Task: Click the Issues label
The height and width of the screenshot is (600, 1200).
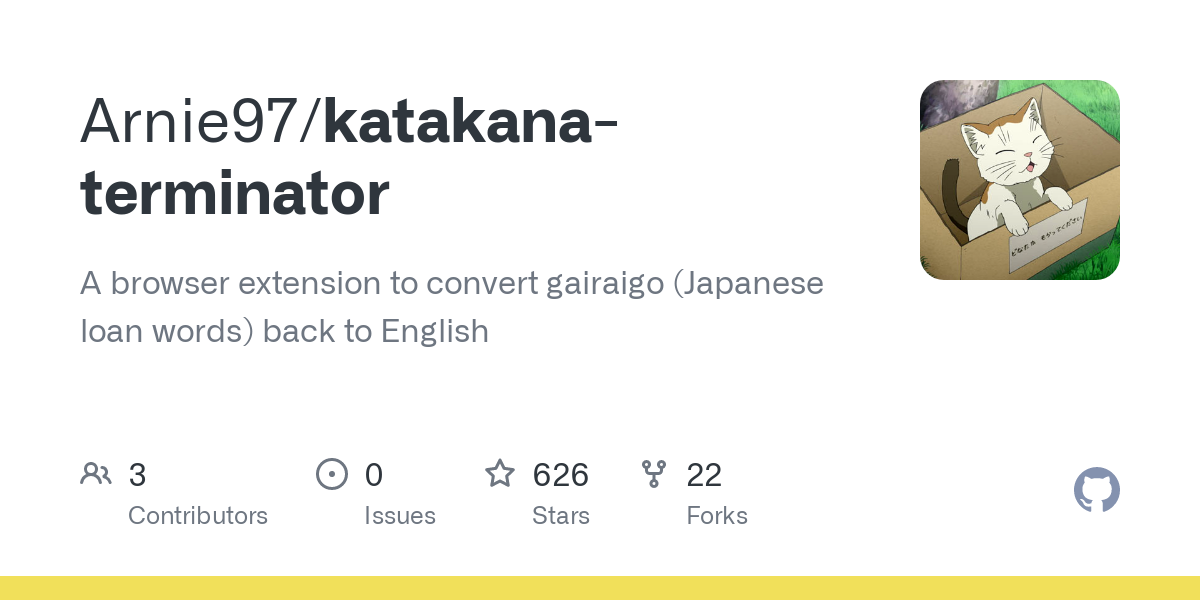Action: [400, 516]
